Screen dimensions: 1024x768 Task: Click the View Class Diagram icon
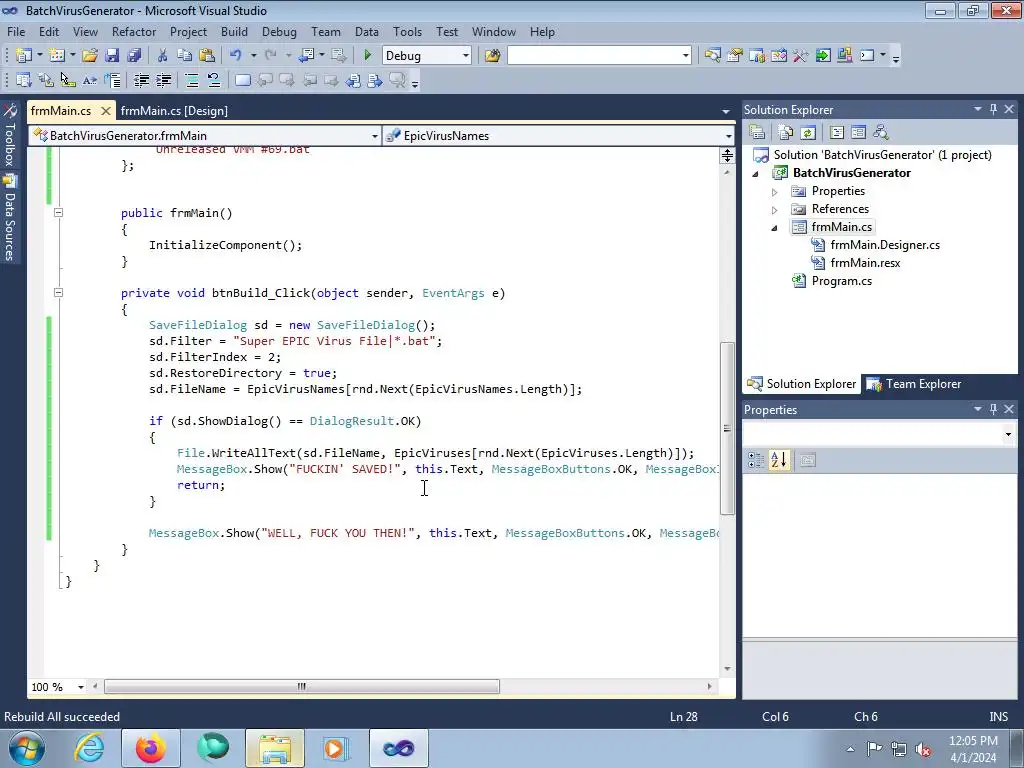881,133
